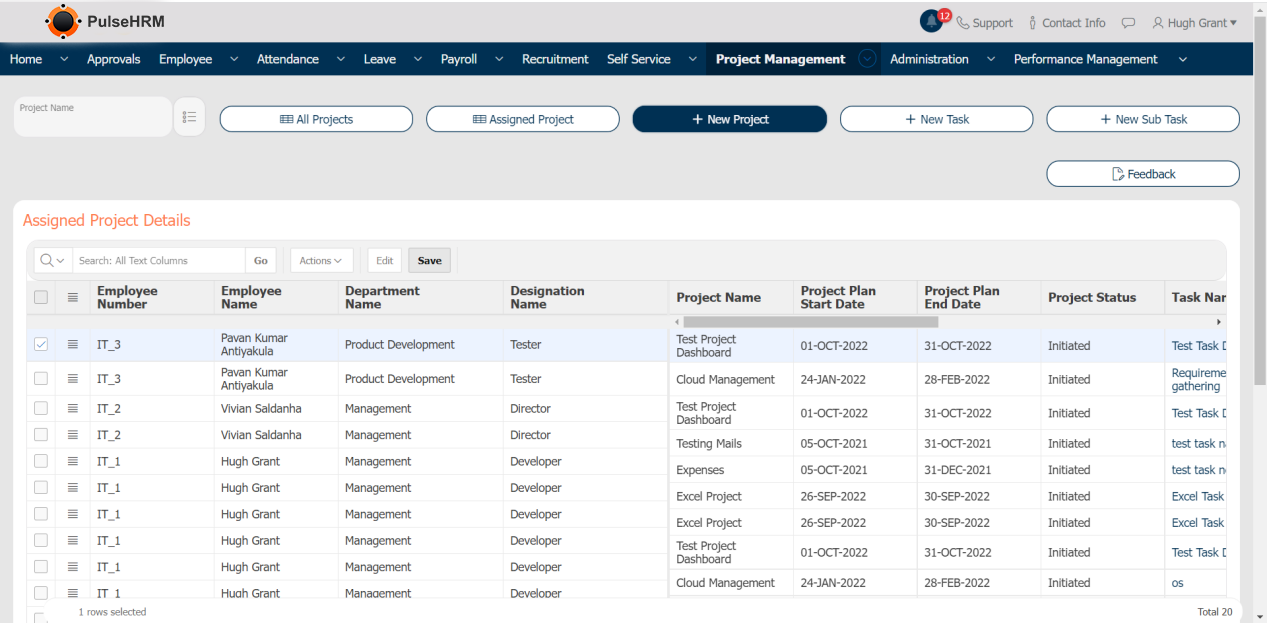Click the notification bell icon
This screenshot has width=1267, height=623.
[931, 21]
